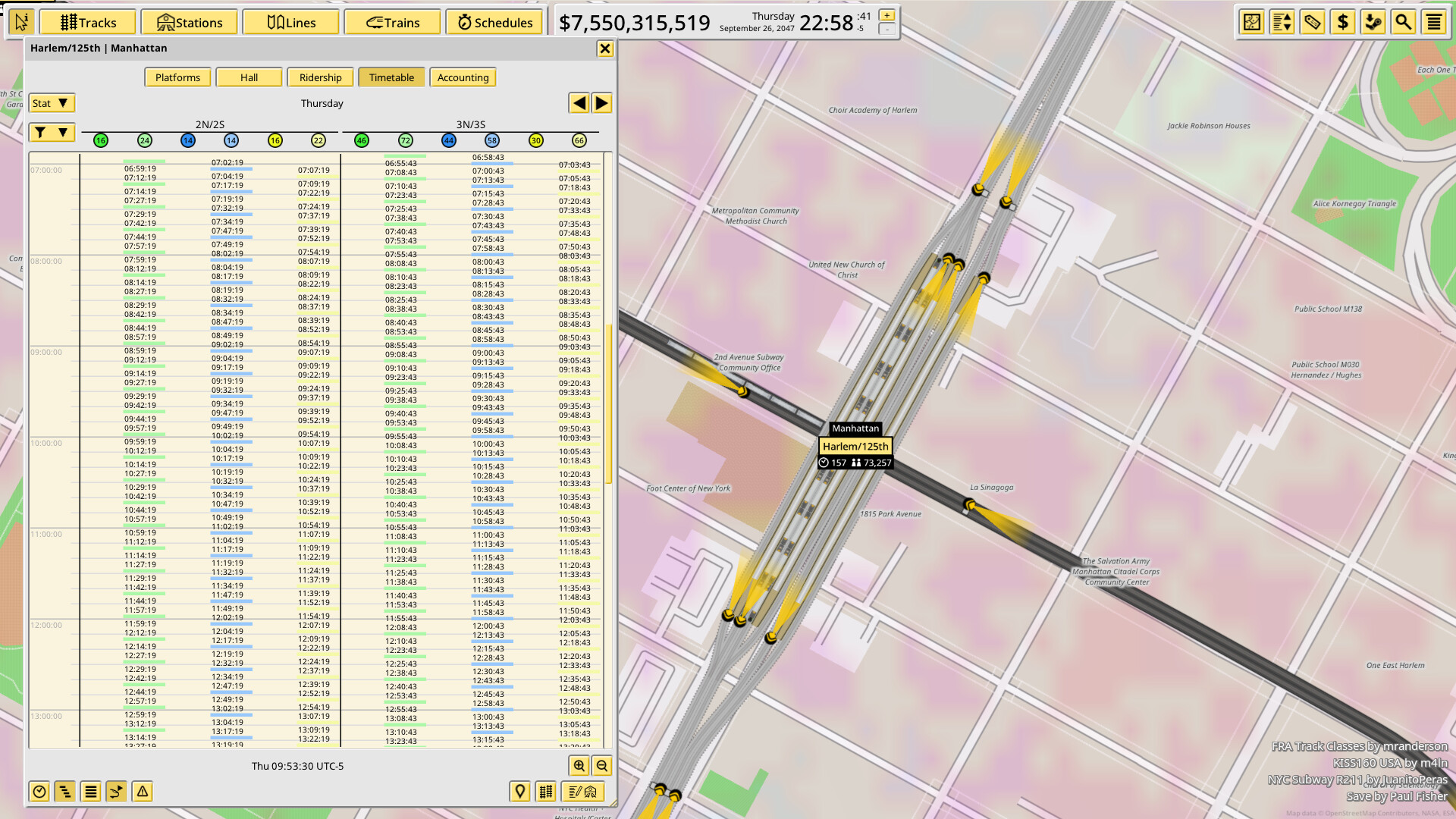The height and width of the screenshot is (819, 1456).
Task: Open the map style settings icon
Action: [x=1251, y=22]
